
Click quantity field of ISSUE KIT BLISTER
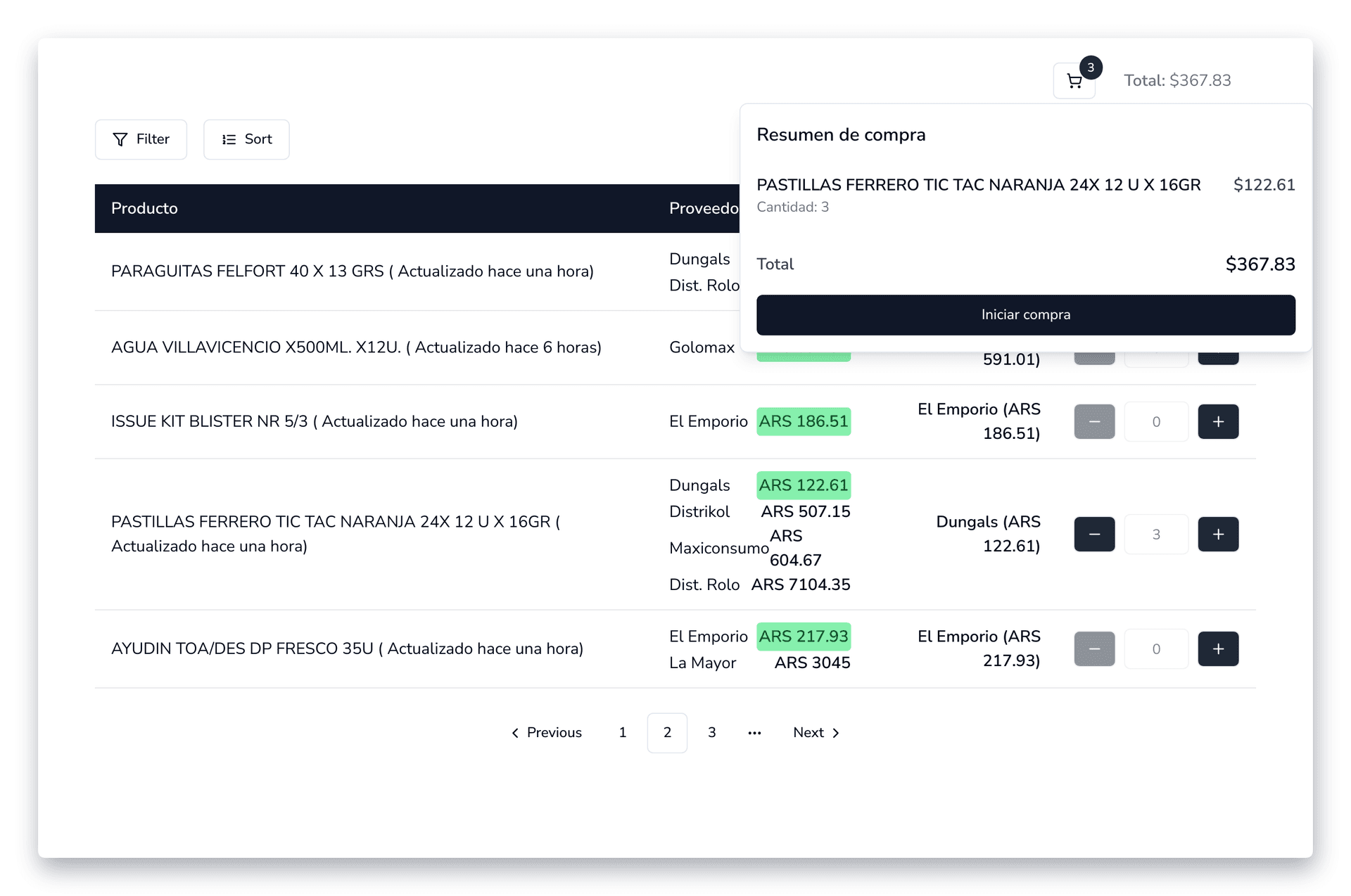pyautogui.click(x=1156, y=421)
